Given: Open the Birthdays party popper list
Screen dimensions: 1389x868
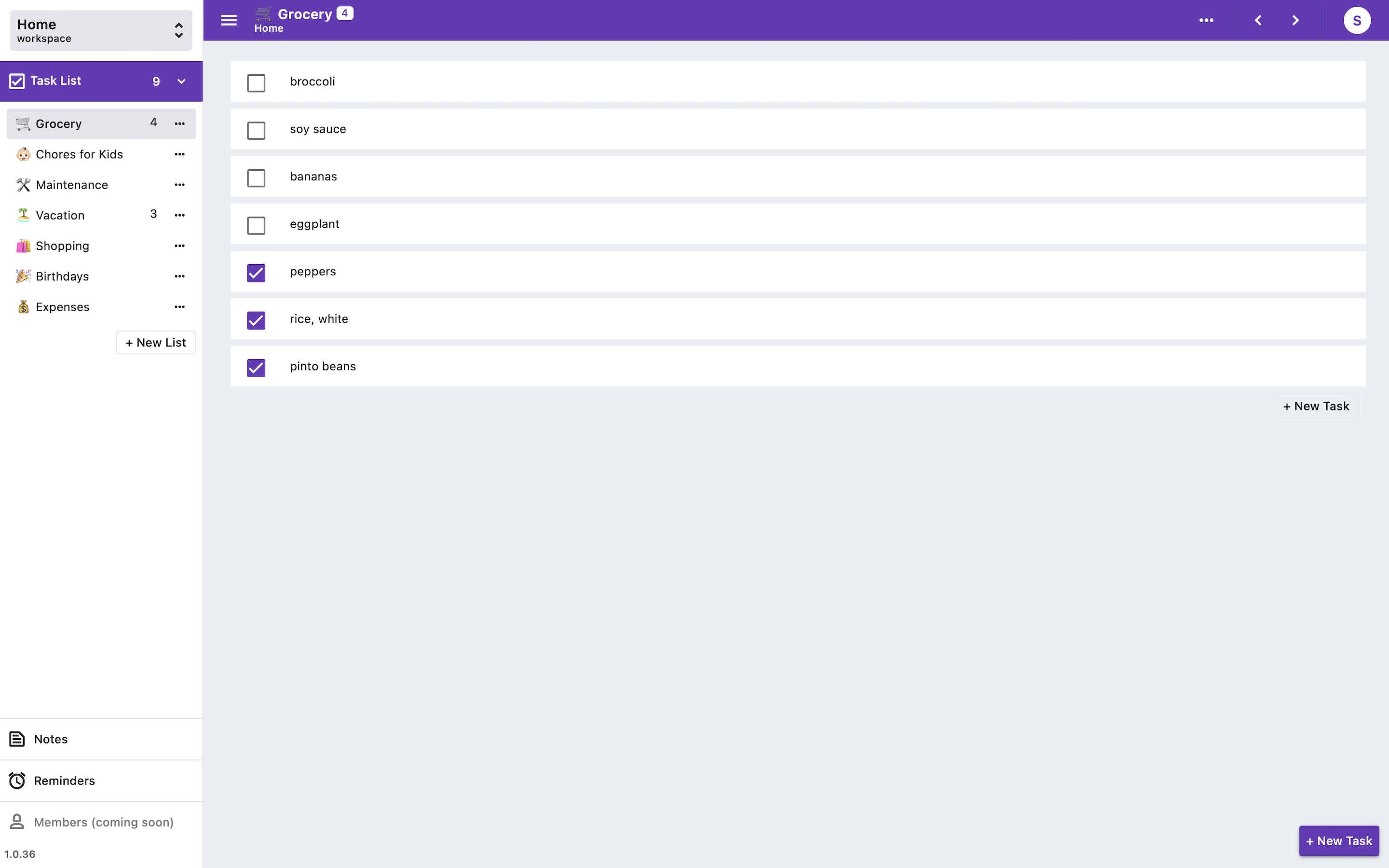Looking at the screenshot, I should pyautogui.click(x=62, y=276).
